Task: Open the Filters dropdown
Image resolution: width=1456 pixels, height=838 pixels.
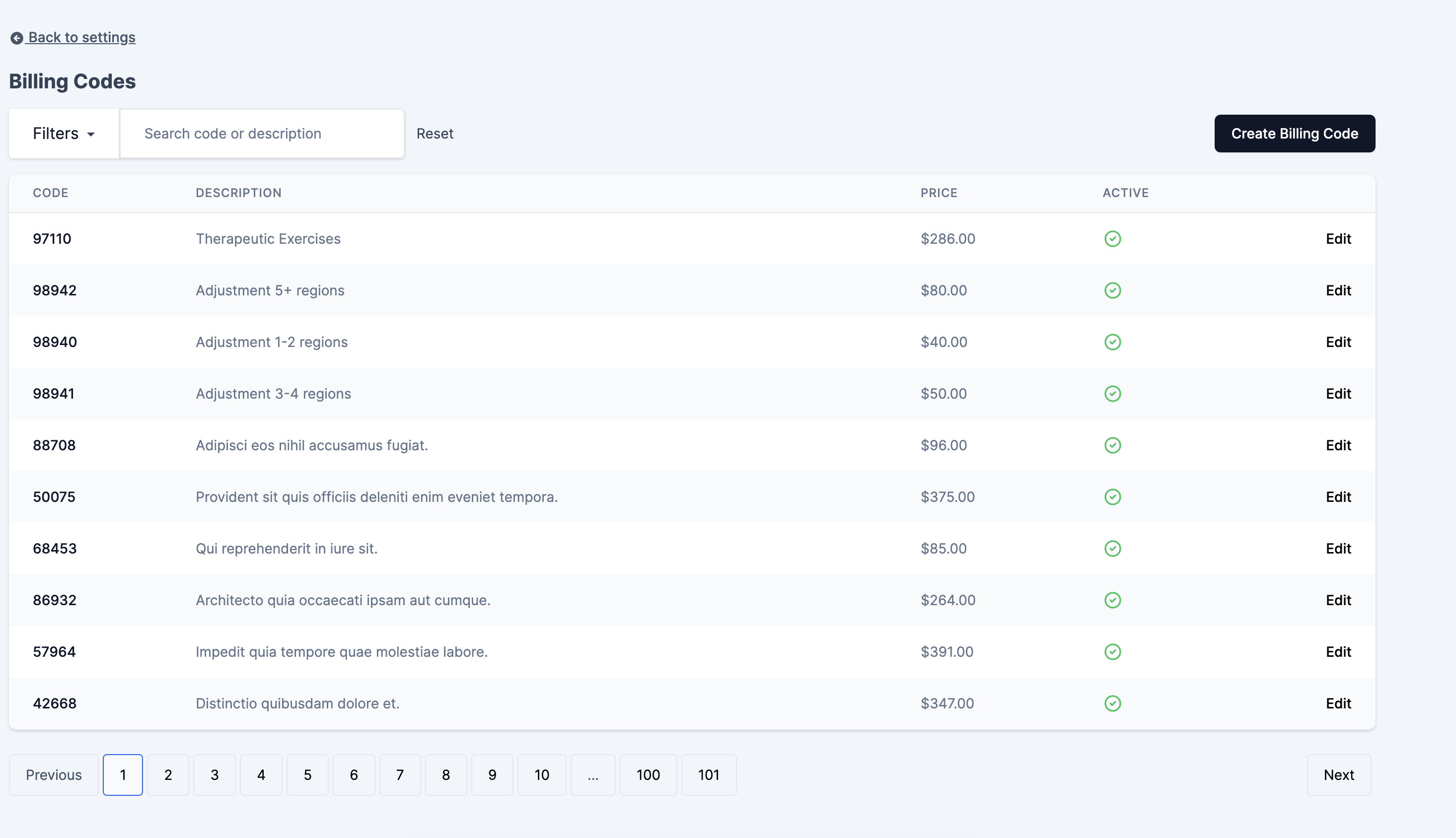Action: 64,134
